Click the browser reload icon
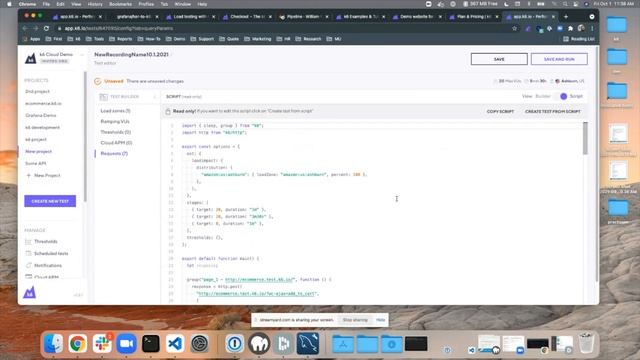640x360 pixels. click(46, 29)
